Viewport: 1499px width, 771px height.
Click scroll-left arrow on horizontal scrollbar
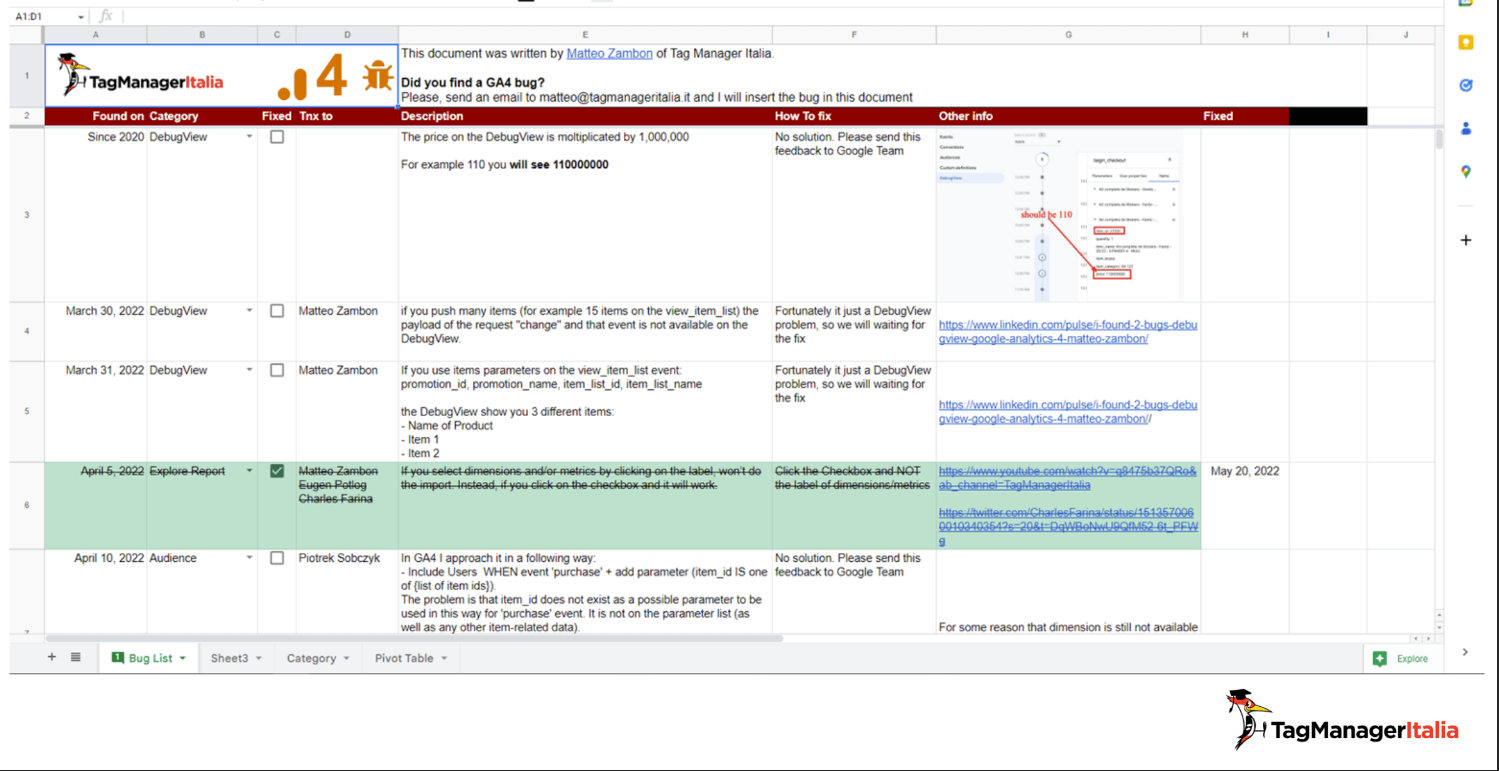pyautogui.click(x=1416, y=638)
